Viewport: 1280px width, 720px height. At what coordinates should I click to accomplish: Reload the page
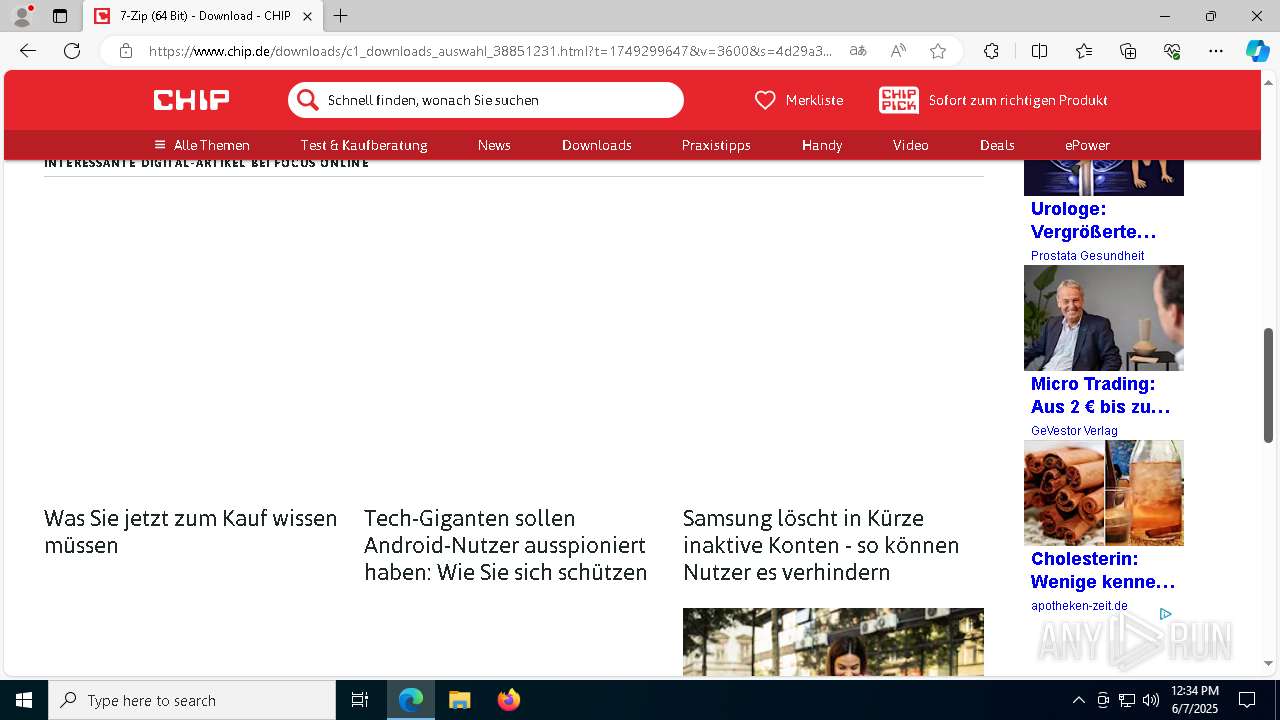click(x=72, y=51)
